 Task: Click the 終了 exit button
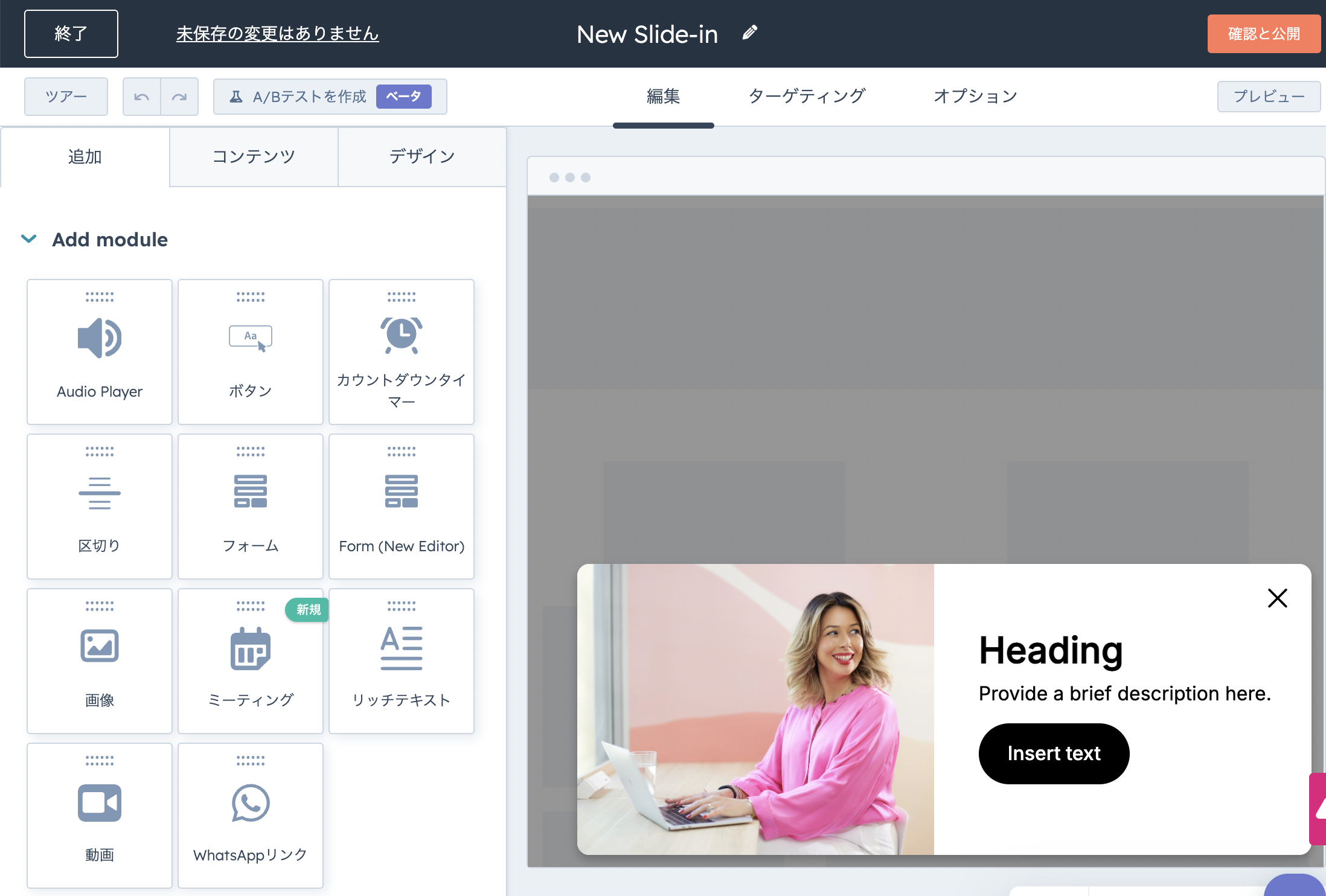(71, 34)
